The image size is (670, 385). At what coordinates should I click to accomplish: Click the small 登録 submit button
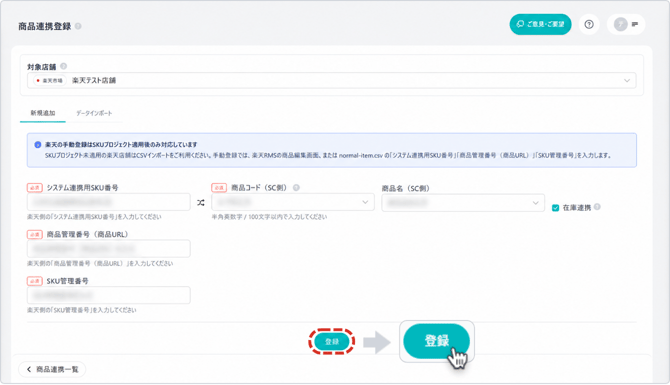click(x=332, y=341)
